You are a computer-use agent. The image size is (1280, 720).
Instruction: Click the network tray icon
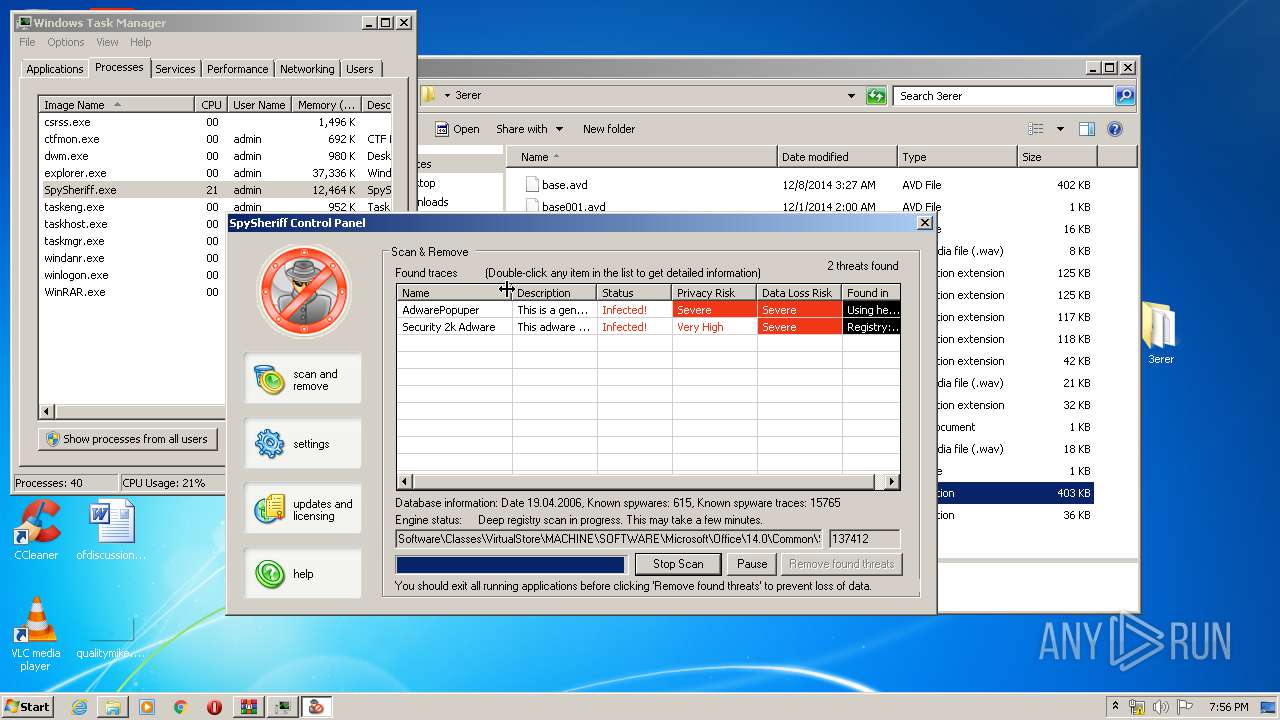pyautogui.click(x=1137, y=707)
